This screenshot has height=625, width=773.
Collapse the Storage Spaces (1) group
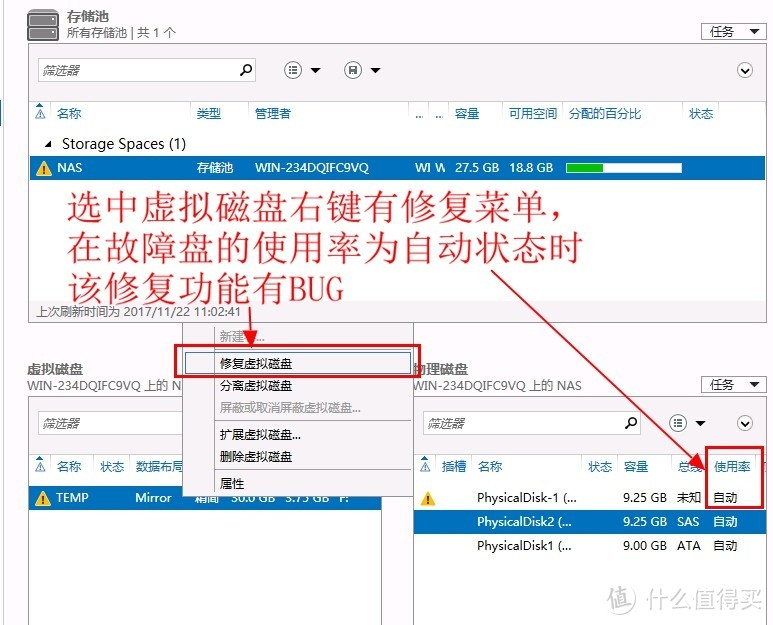(48, 144)
